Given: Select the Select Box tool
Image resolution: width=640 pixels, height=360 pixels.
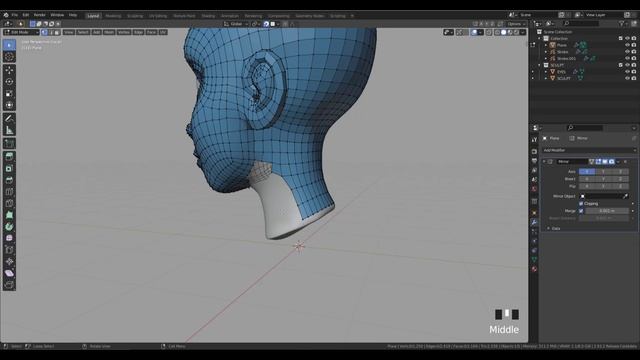Looking at the screenshot, I should [9, 45].
